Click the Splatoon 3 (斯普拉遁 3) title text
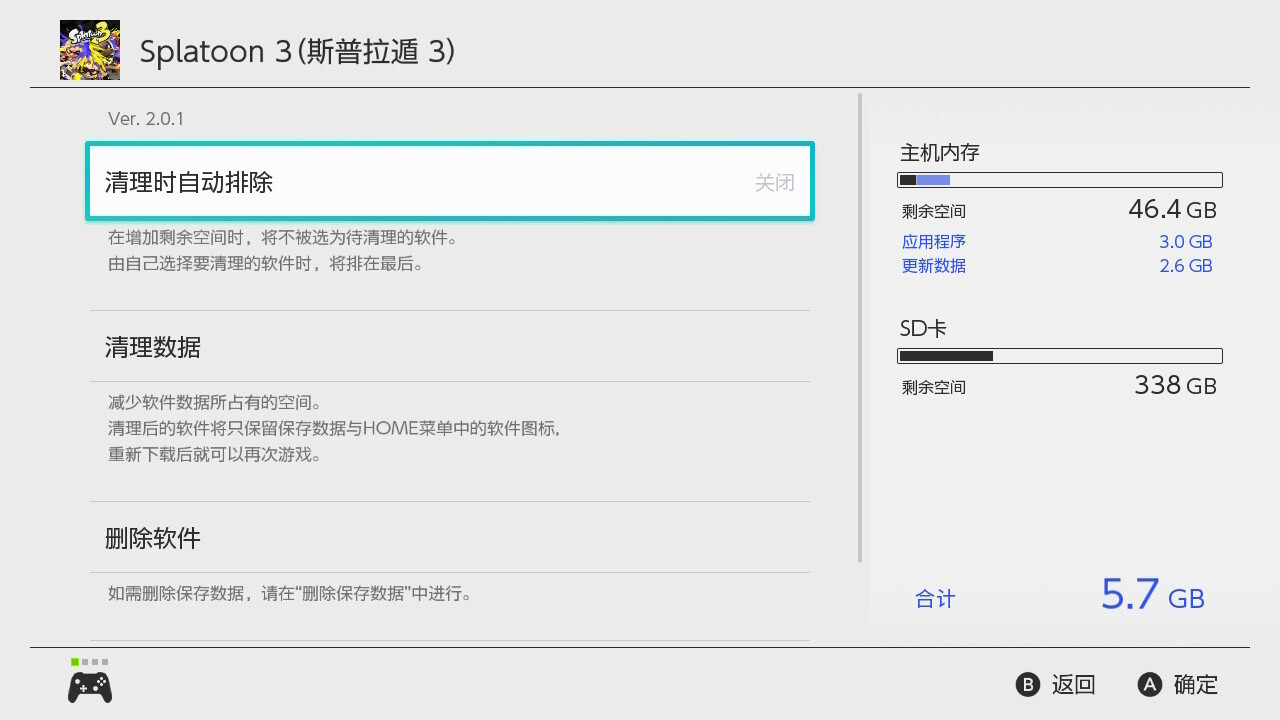The image size is (1280, 720). coord(297,52)
